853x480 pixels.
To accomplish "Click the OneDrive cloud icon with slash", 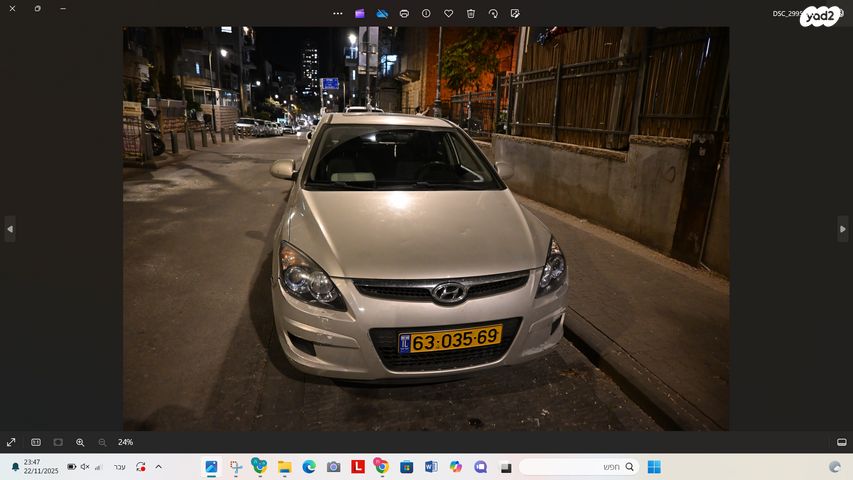I will tap(382, 14).
